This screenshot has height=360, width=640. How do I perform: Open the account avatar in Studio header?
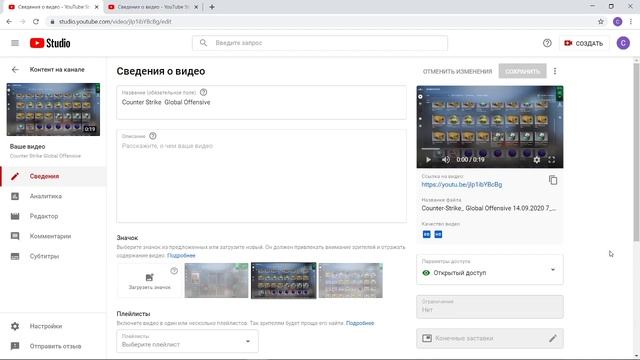coord(623,43)
